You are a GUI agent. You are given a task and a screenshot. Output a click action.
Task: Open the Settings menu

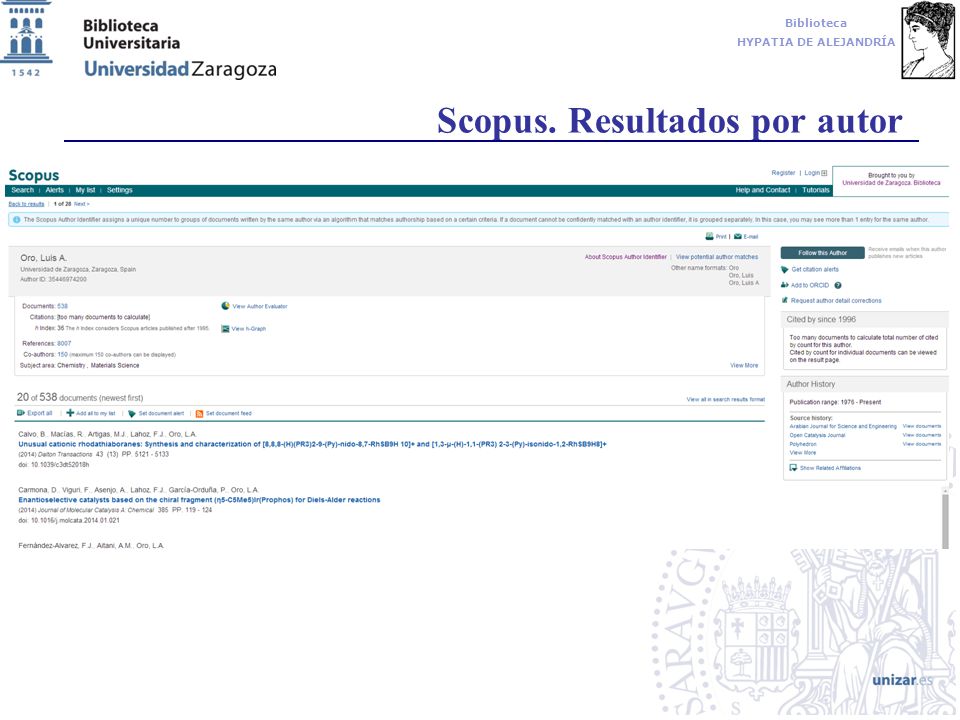coord(119,190)
